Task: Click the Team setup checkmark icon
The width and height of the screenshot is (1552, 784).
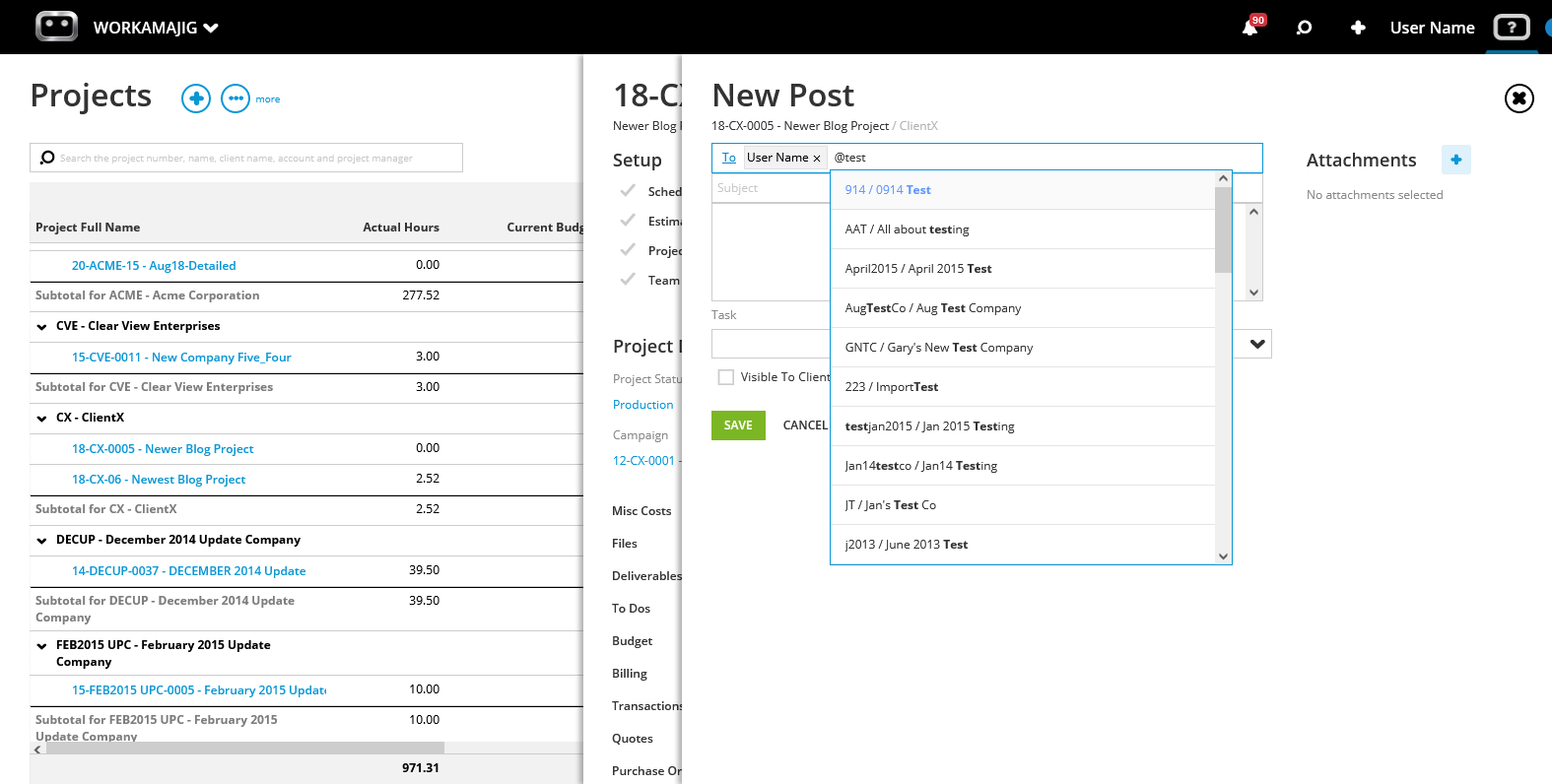Action: [628, 280]
